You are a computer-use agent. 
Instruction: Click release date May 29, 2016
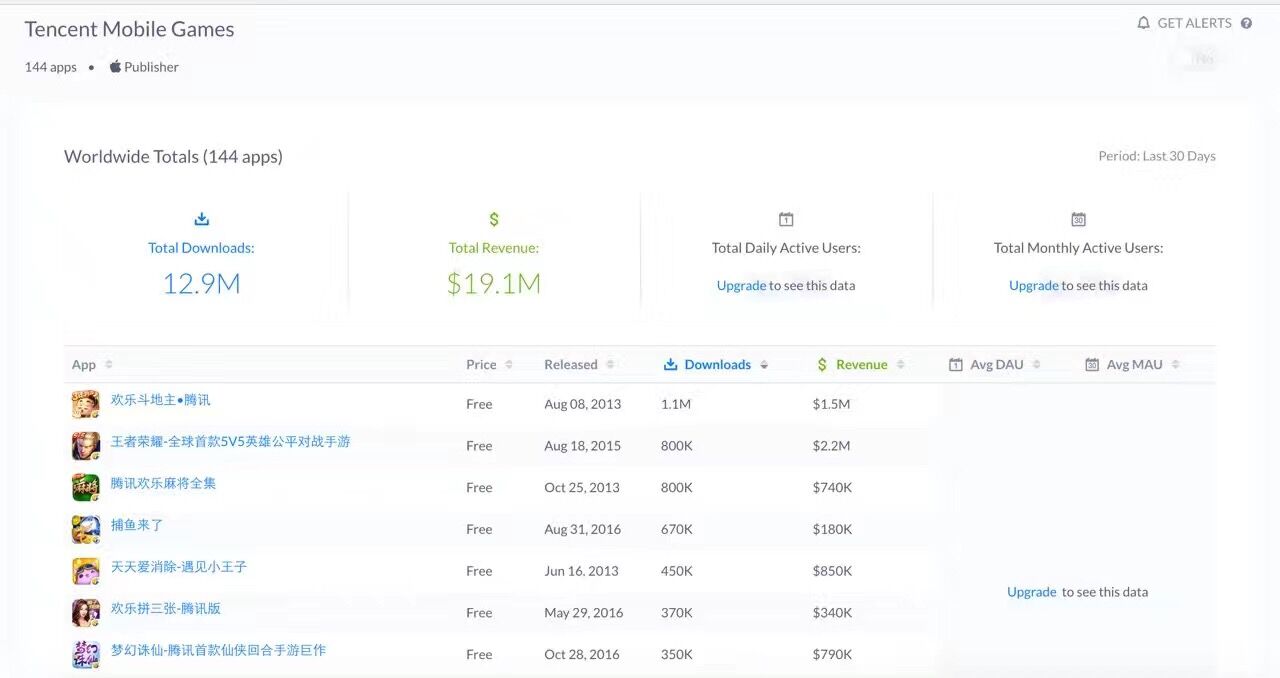point(583,613)
